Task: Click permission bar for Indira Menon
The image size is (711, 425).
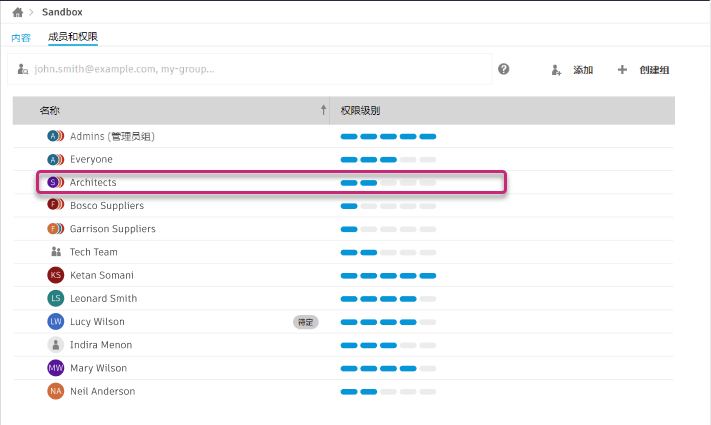Action: click(x=388, y=345)
